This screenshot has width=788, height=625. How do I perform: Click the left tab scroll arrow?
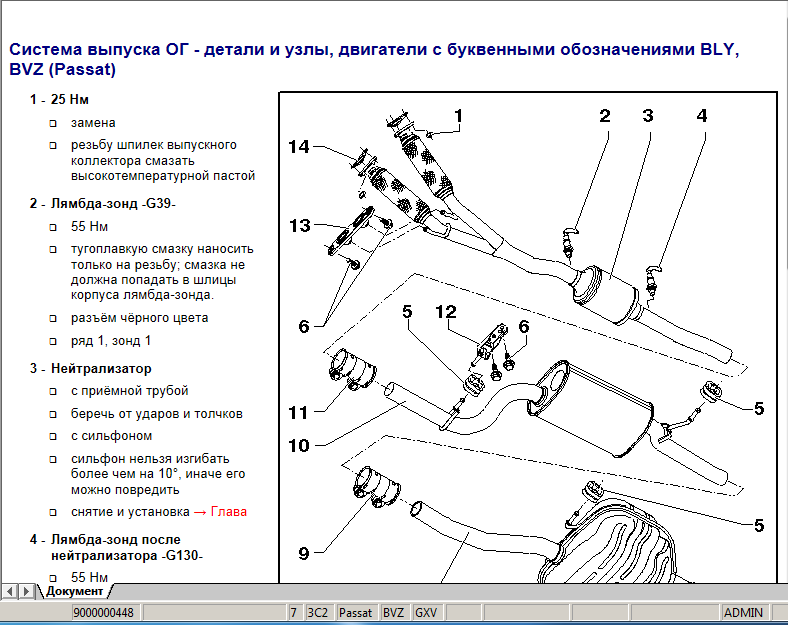[10, 591]
